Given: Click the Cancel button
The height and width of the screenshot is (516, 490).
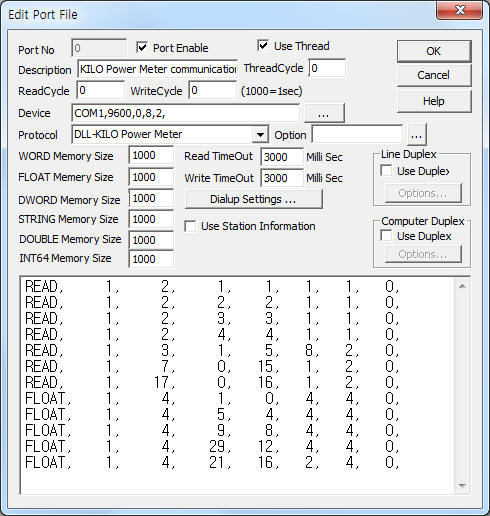Looking at the screenshot, I should [434, 75].
